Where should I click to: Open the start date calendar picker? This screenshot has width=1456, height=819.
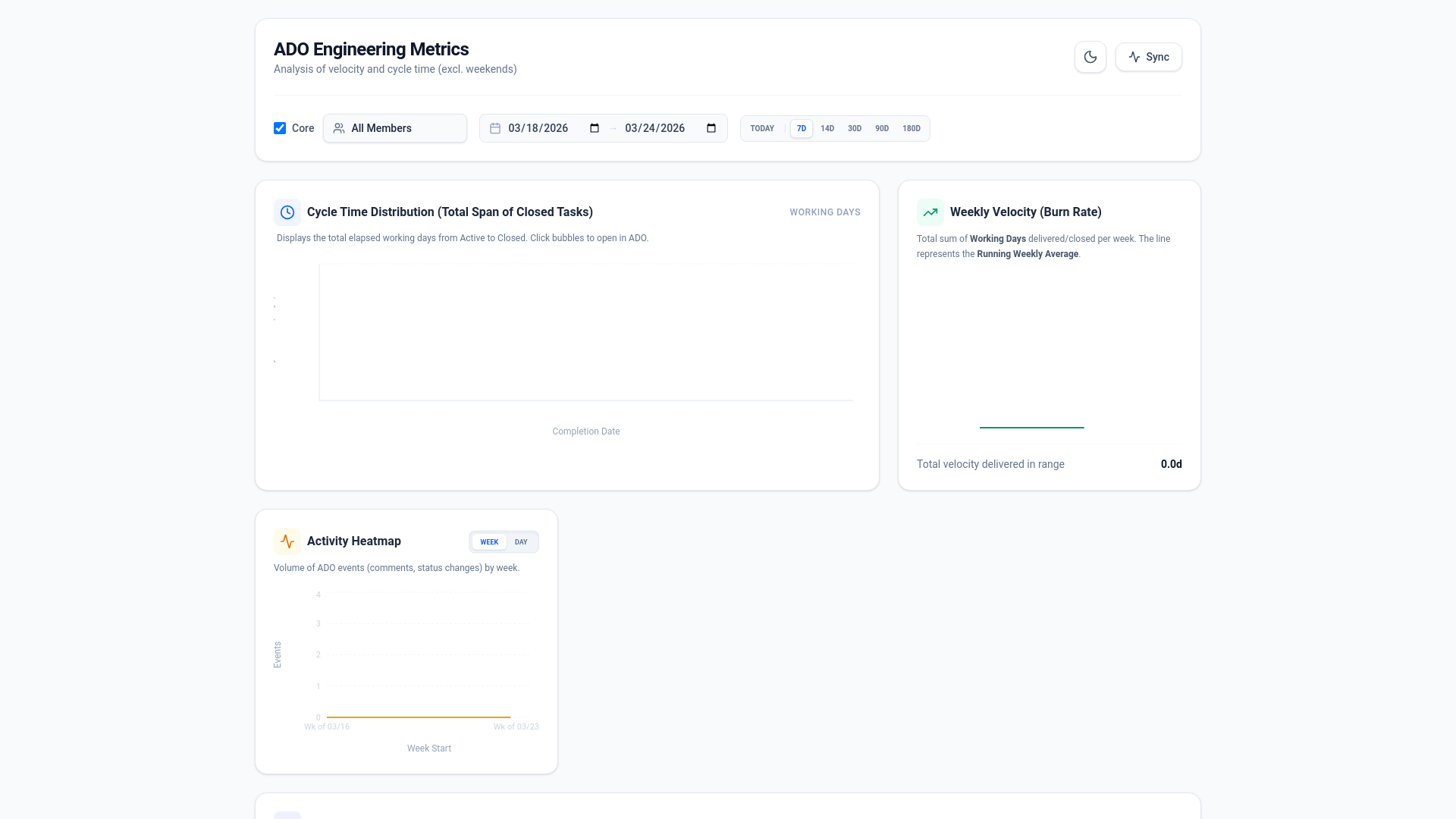coord(595,128)
